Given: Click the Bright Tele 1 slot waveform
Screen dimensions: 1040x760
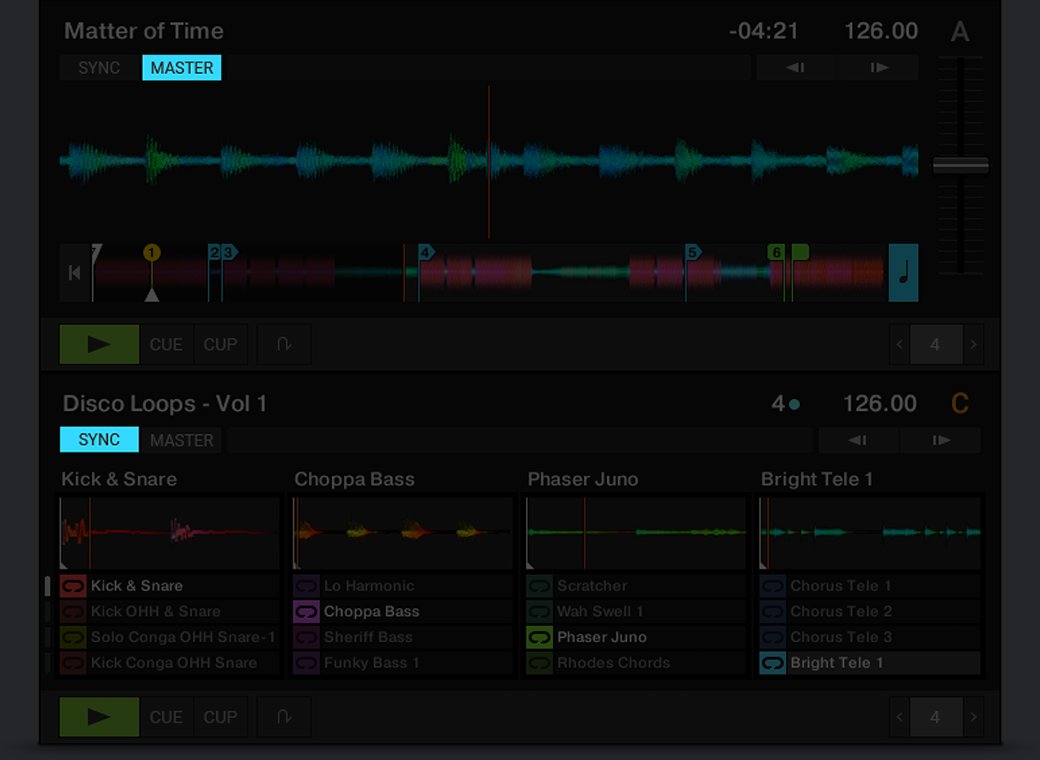Looking at the screenshot, I should (870, 533).
